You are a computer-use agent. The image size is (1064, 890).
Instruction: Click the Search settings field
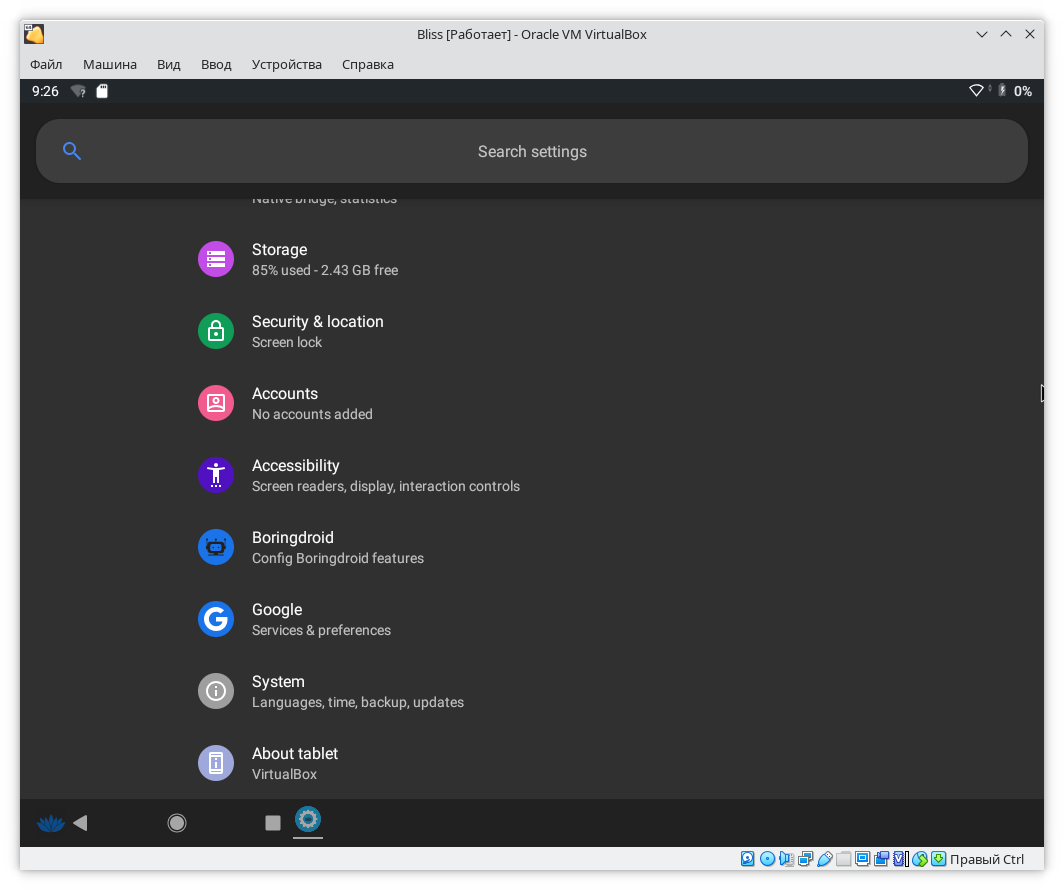coord(532,152)
